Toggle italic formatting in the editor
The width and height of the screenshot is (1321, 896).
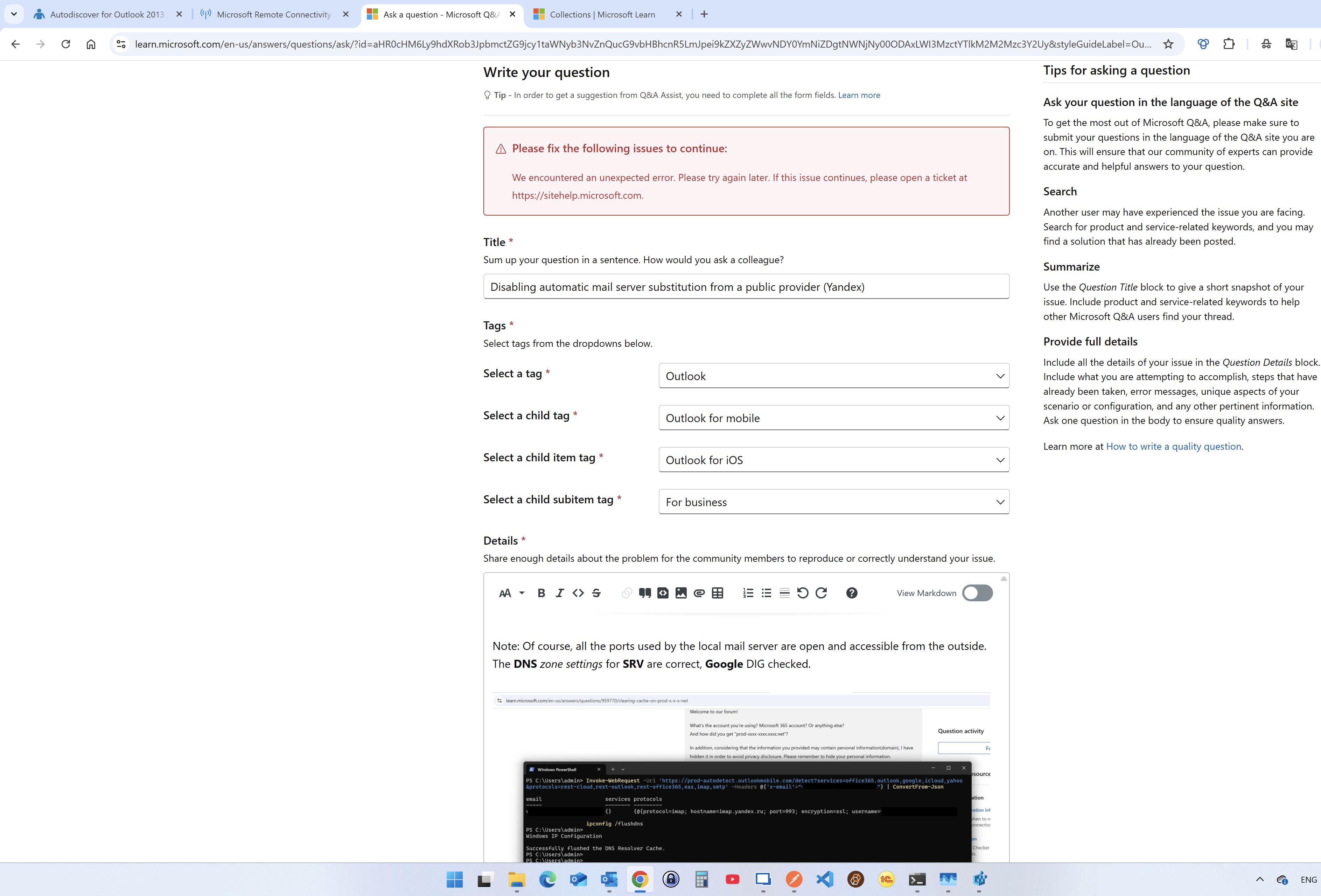(559, 593)
